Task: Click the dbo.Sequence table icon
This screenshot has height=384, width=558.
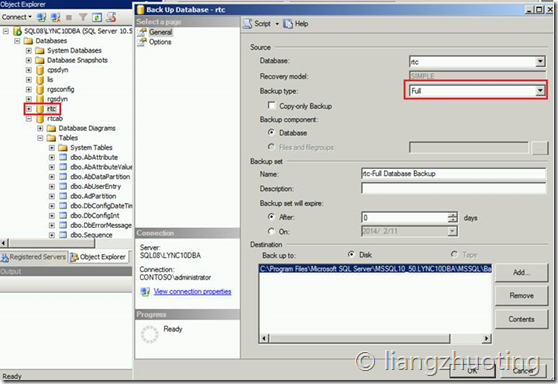Action: pos(63,235)
